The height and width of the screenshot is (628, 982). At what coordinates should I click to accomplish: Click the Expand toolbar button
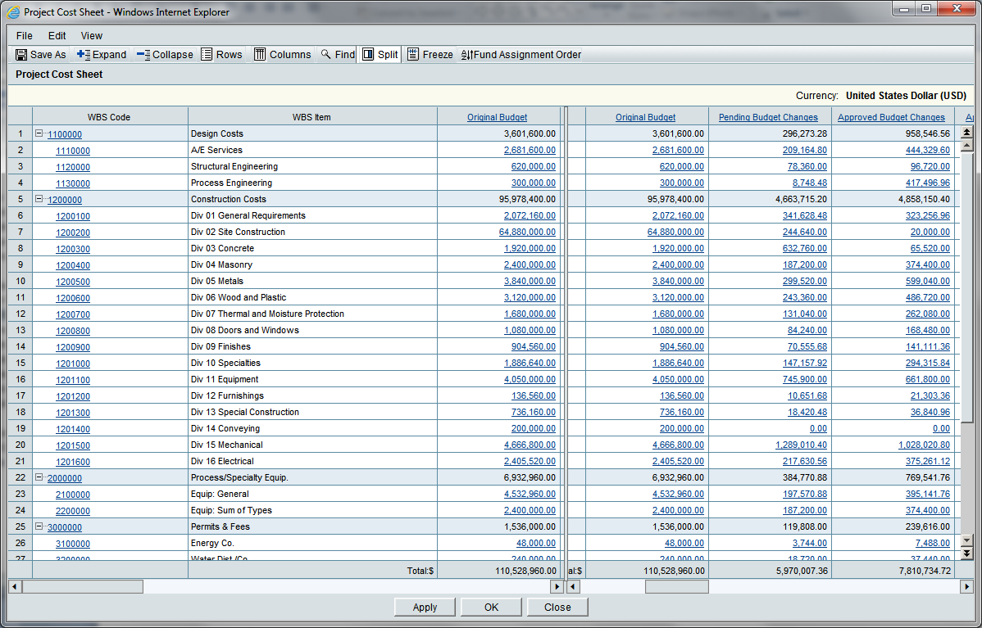pyautogui.click(x=101, y=54)
